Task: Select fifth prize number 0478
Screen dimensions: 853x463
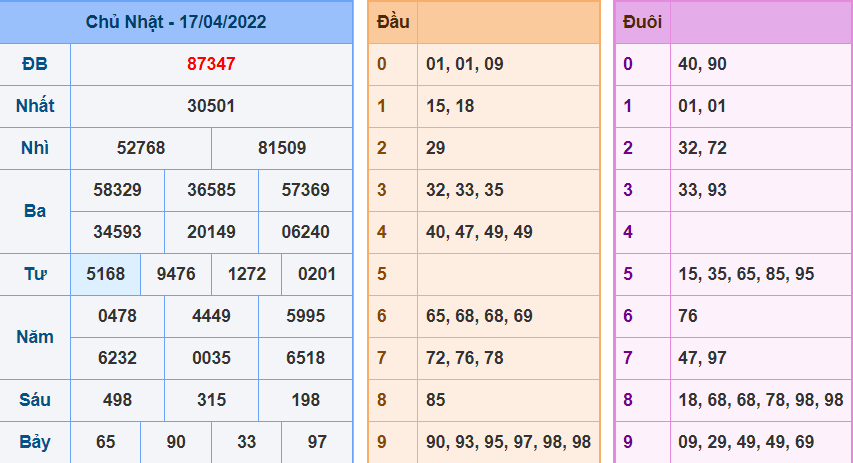Action: coord(118,316)
